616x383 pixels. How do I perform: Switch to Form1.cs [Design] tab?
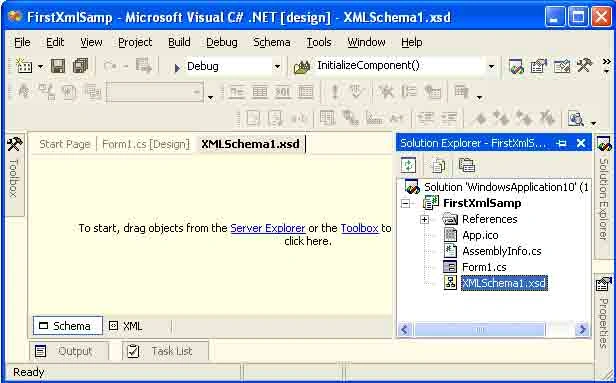pyautogui.click(x=146, y=144)
